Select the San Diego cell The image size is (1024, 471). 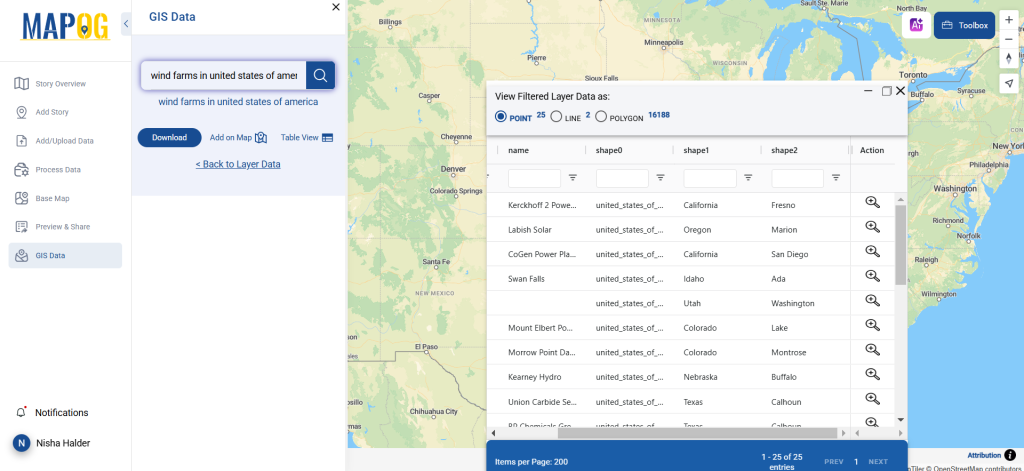(790, 254)
